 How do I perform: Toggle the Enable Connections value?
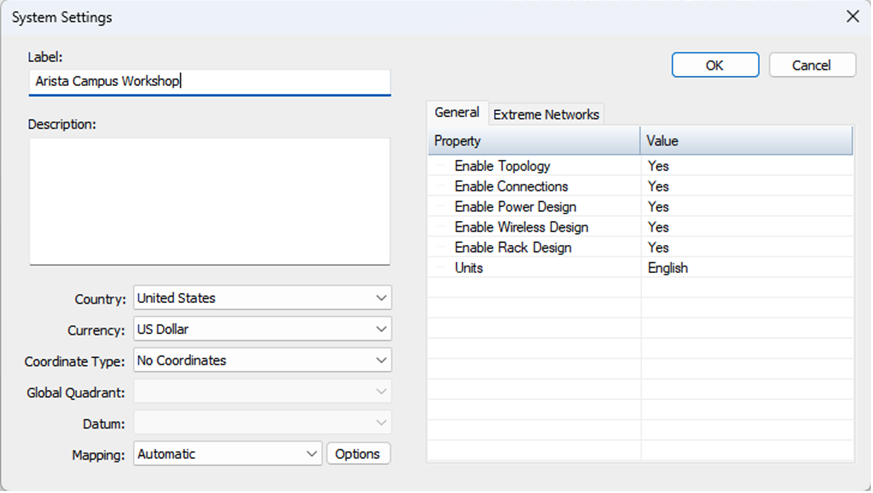point(746,186)
